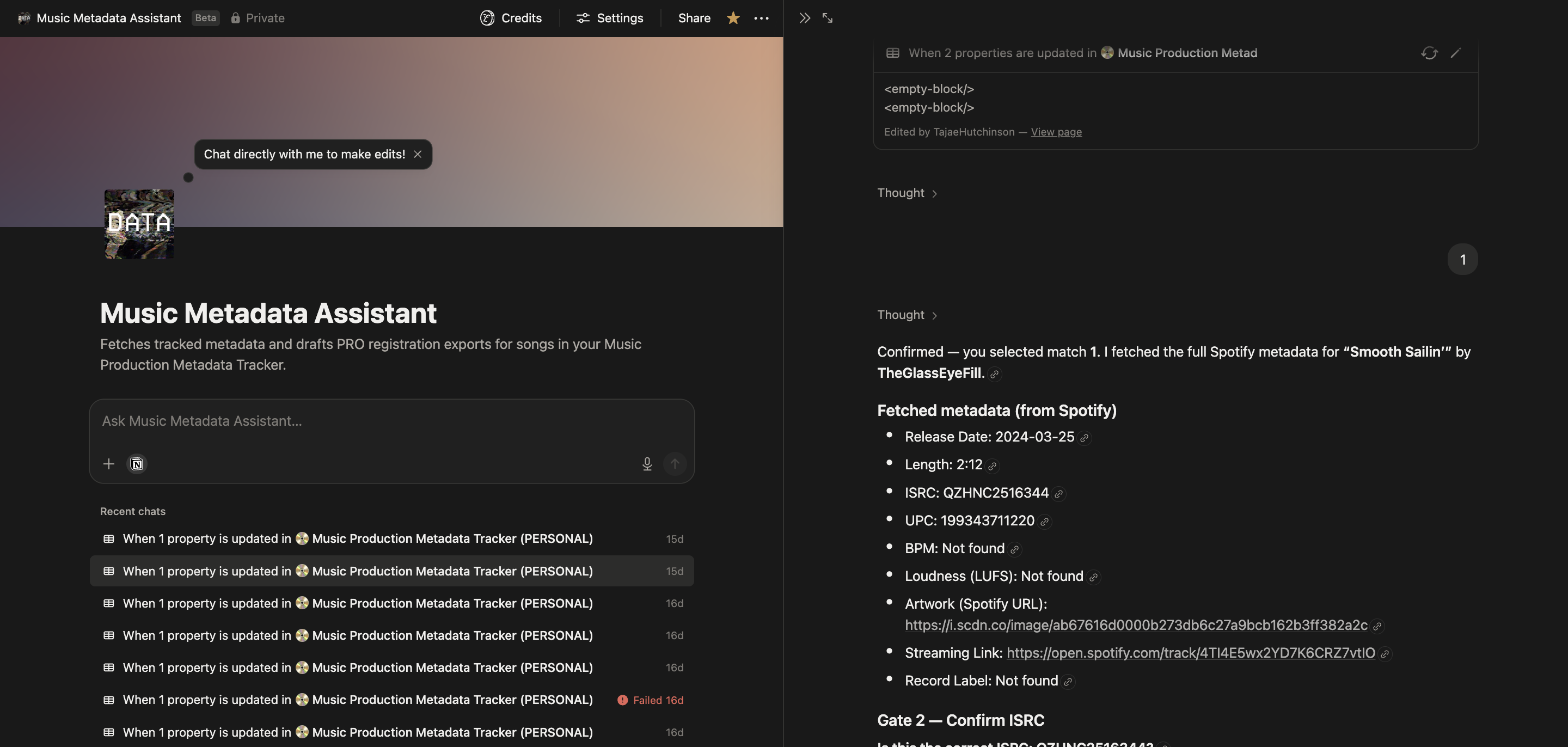This screenshot has height=747, width=1568.
Task: Open the highlighted second 15d recent chat
Action: tap(391, 571)
